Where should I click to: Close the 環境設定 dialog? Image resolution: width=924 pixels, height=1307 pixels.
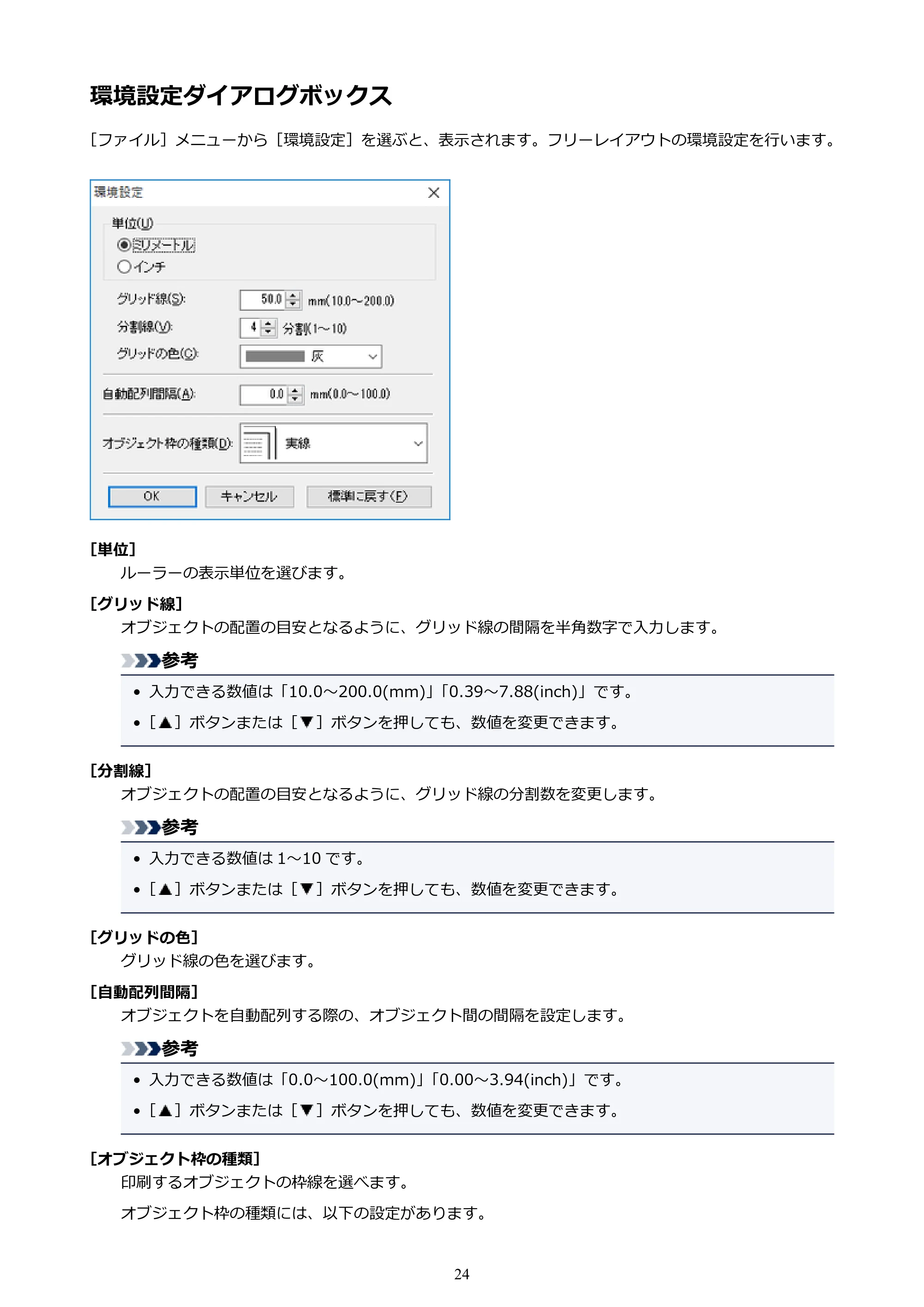434,193
